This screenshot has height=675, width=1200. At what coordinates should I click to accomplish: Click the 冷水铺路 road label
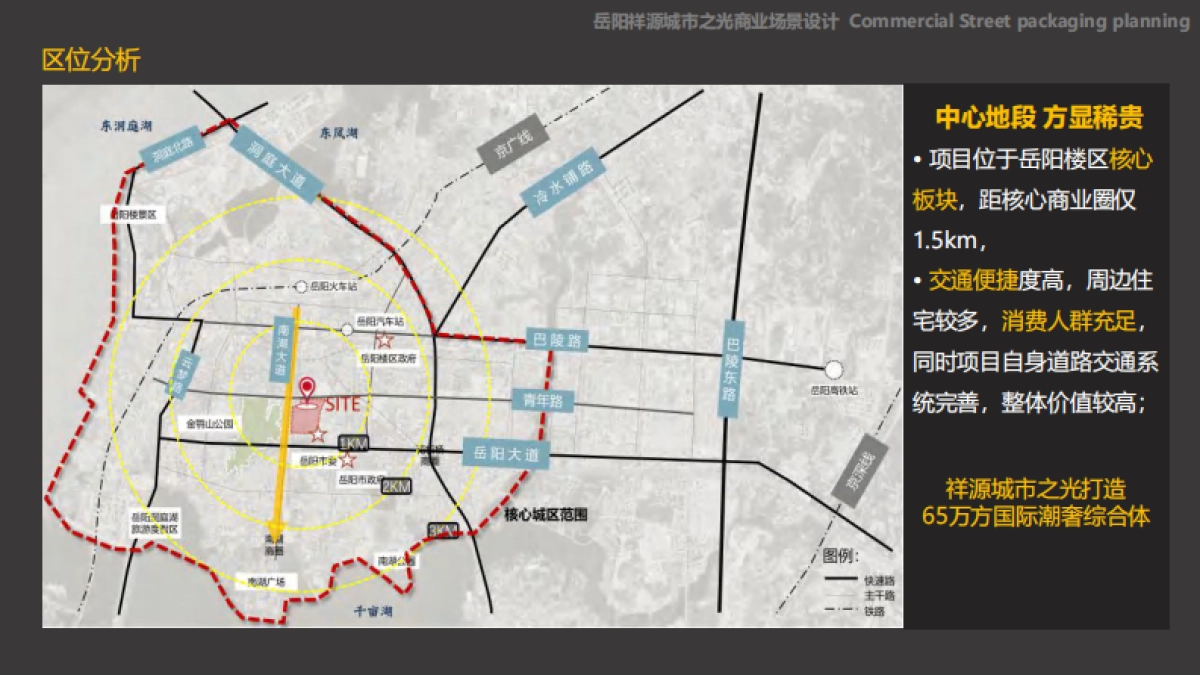point(564,179)
